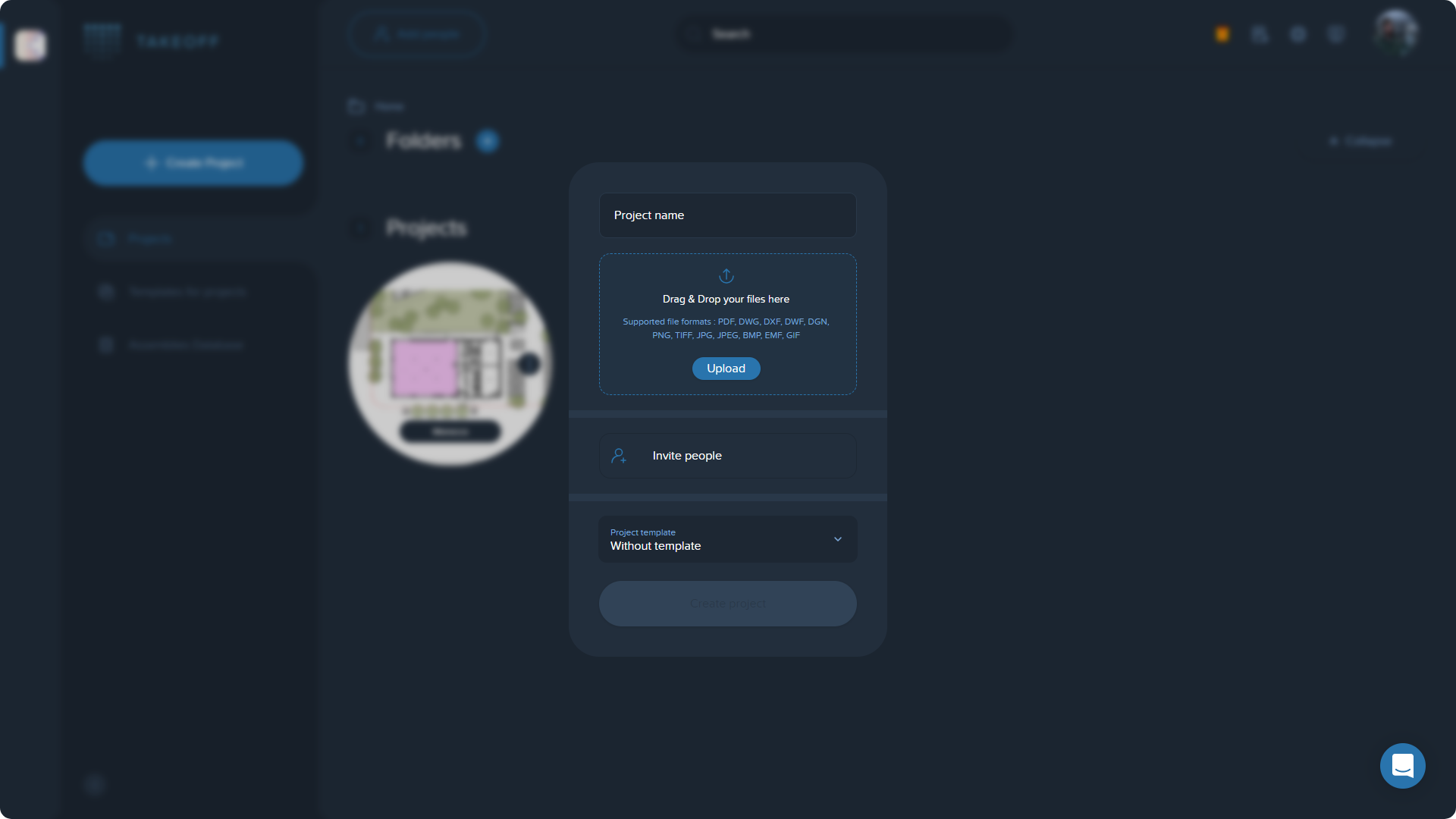
Task: Click the workspace tile in left rail
Action: click(30, 45)
